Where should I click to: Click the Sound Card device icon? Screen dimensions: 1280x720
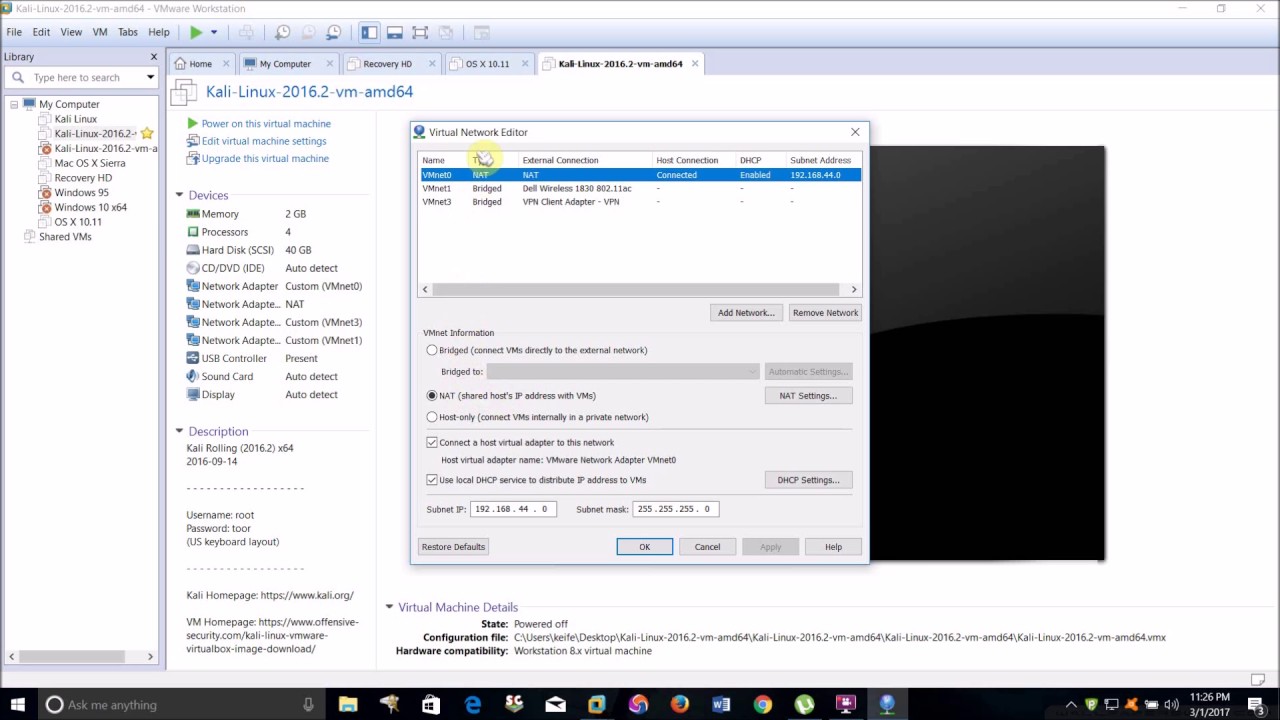click(x=194, y=376)
